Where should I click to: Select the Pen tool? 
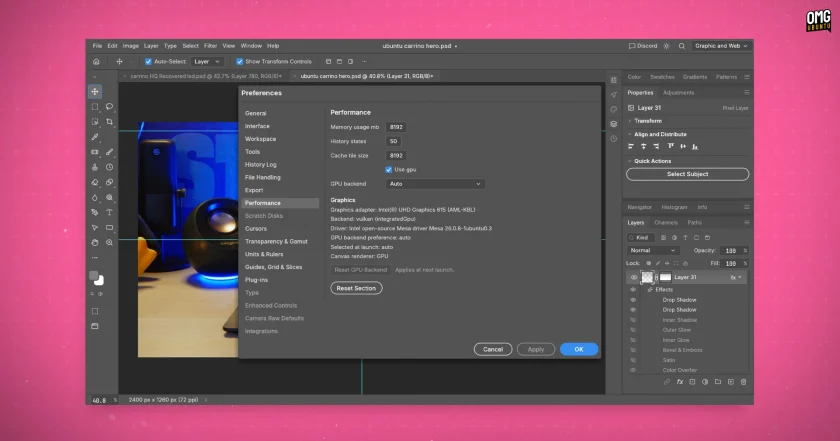click(95, 212)
